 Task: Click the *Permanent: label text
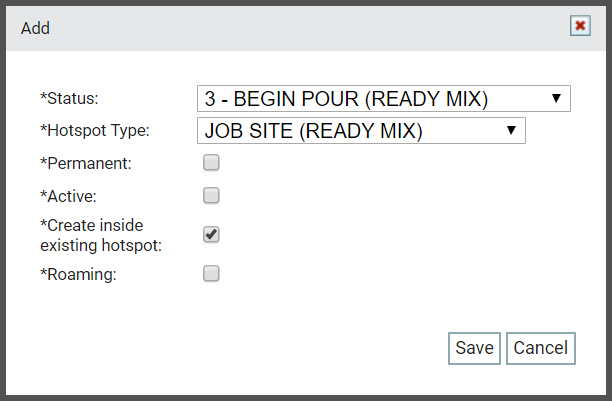86,163
